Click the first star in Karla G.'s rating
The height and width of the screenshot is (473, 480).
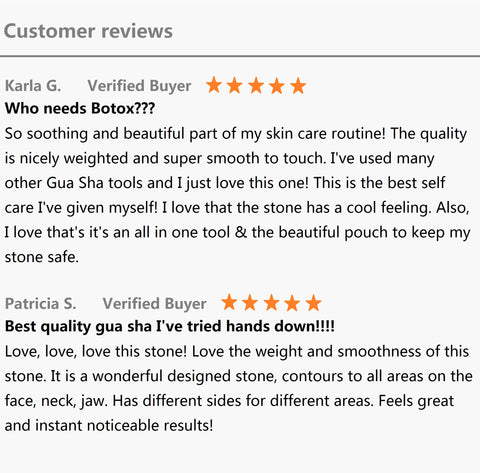pos(214,85)
